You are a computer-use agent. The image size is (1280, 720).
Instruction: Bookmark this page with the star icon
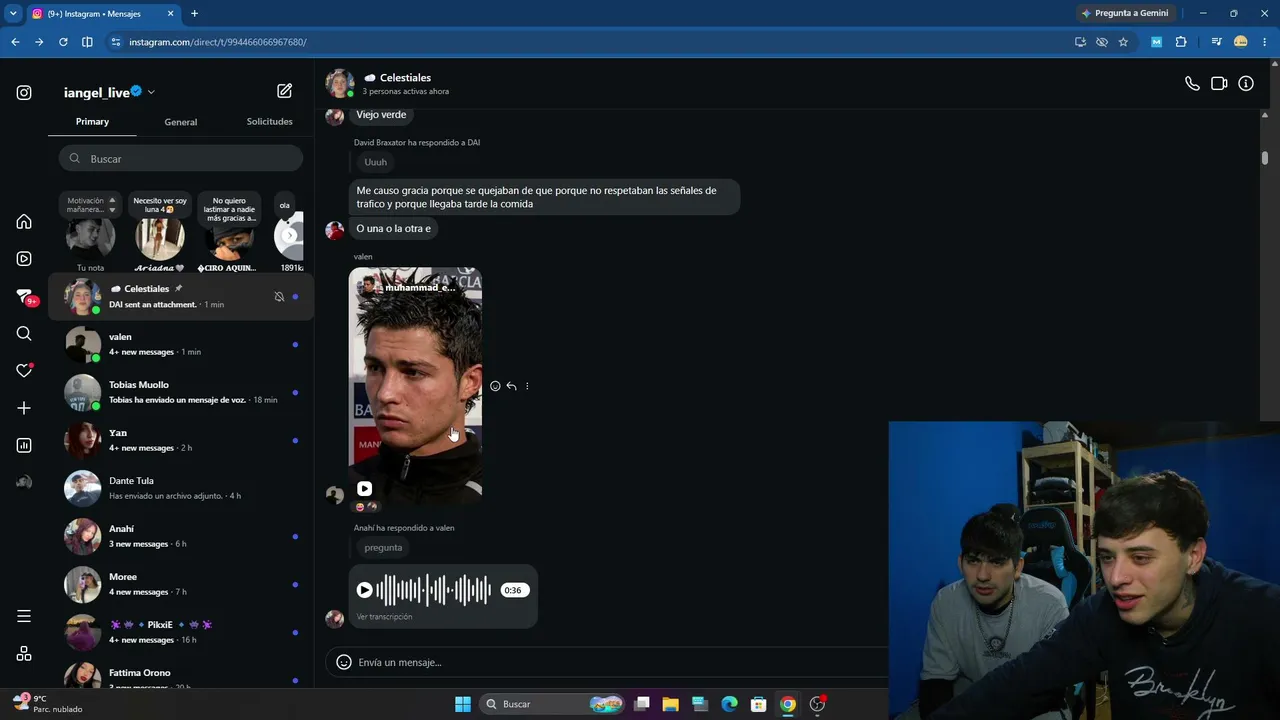(x=1123, y=42)
